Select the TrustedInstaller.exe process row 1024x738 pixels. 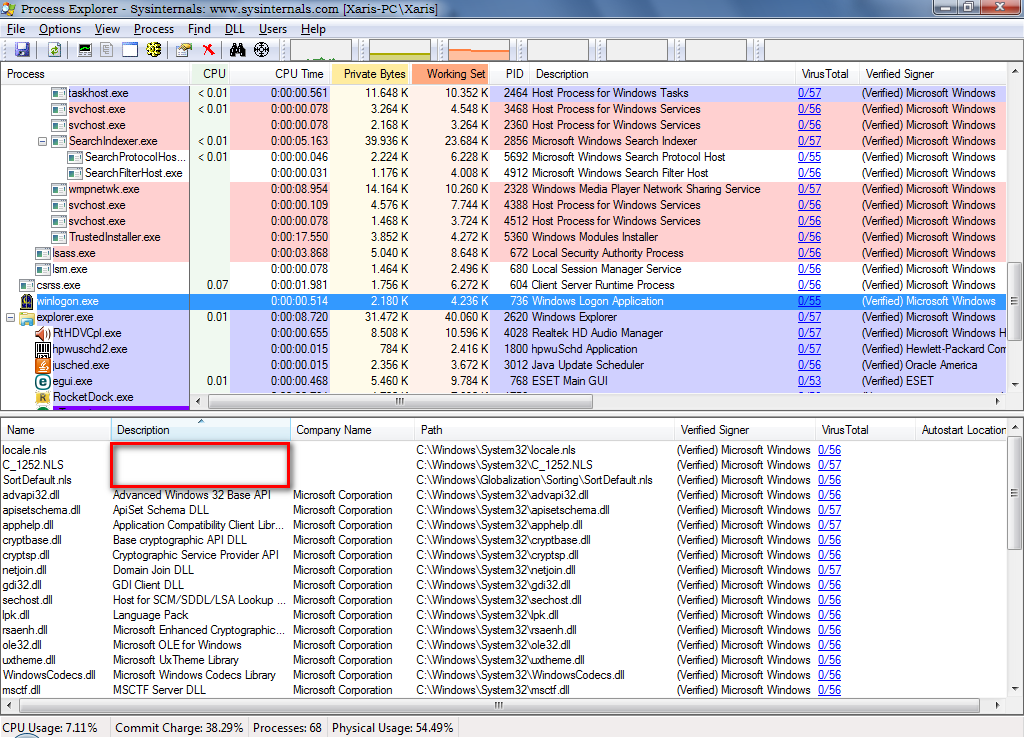coord(114,237)
